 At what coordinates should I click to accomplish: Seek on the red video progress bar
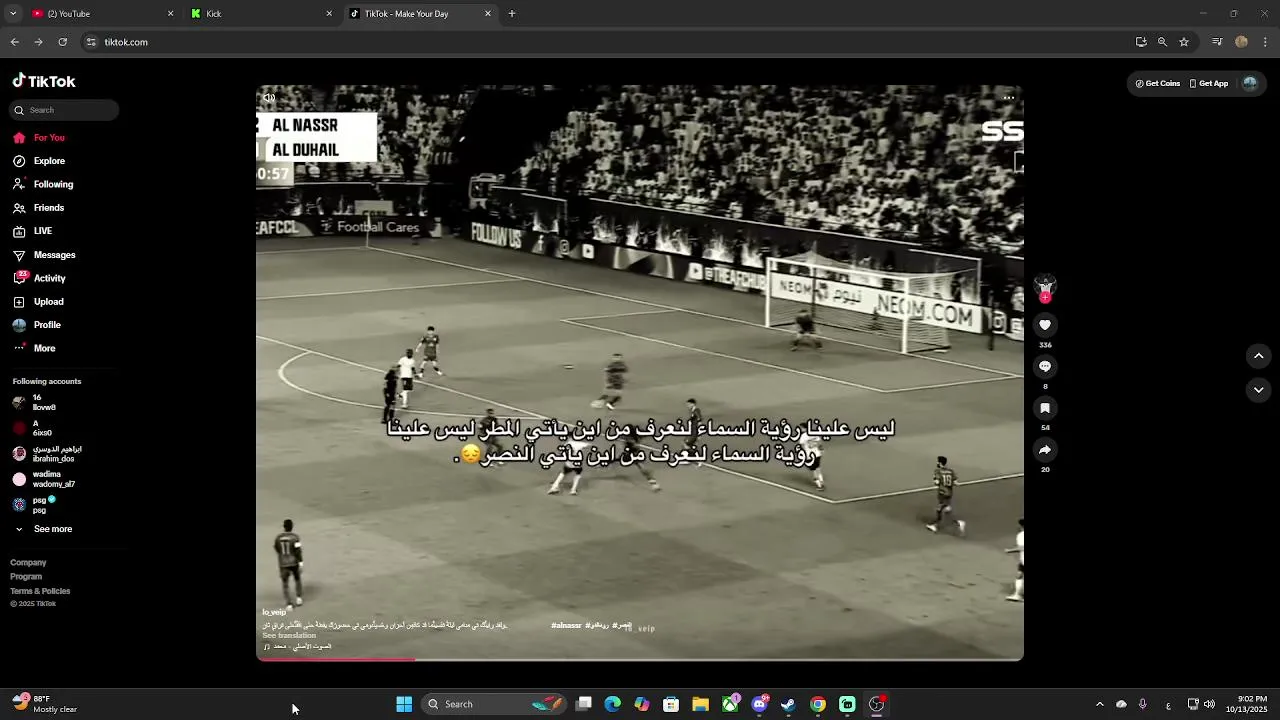640,659
